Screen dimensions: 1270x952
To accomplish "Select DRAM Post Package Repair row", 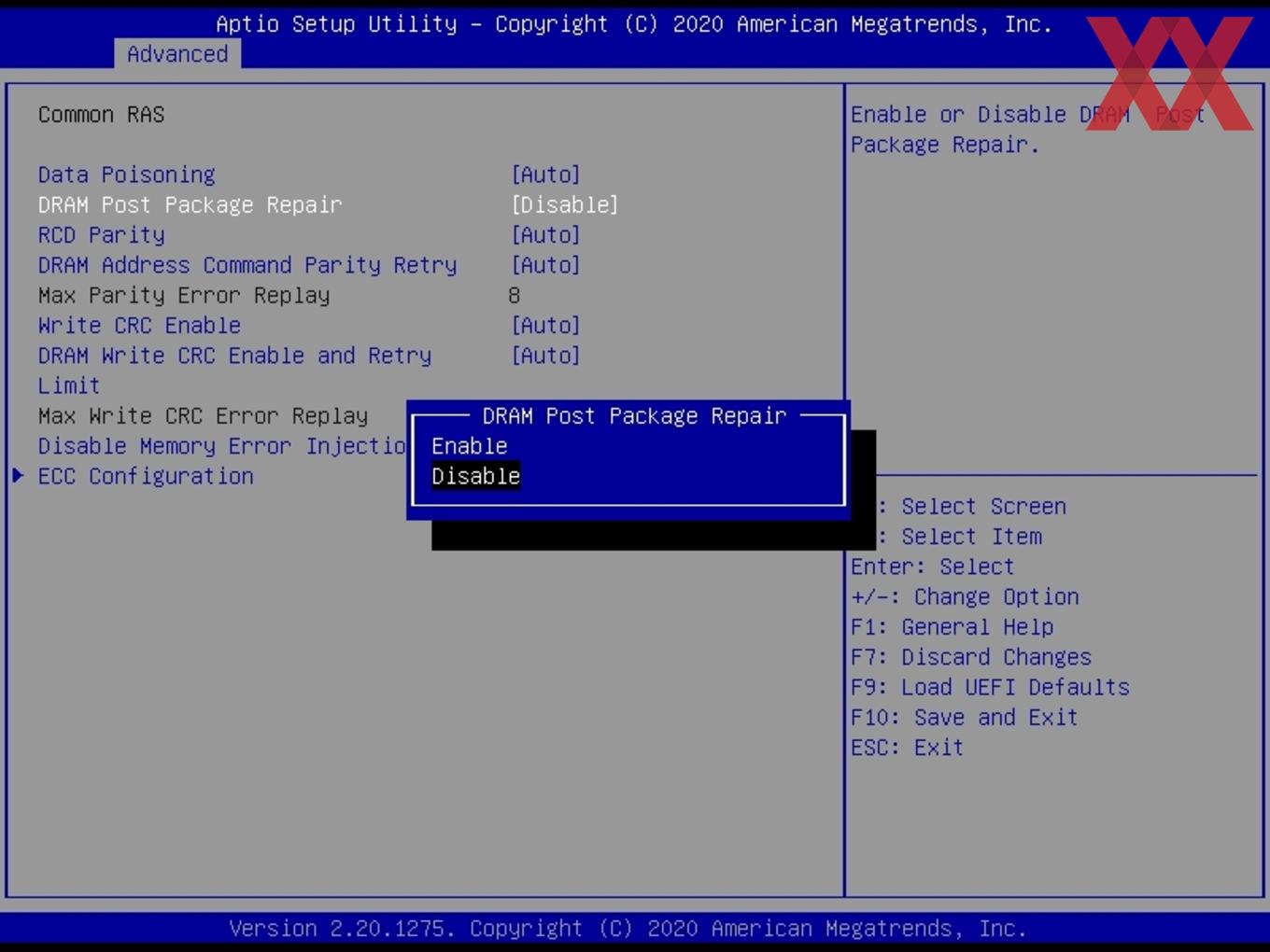I will (x=190, y=204).
